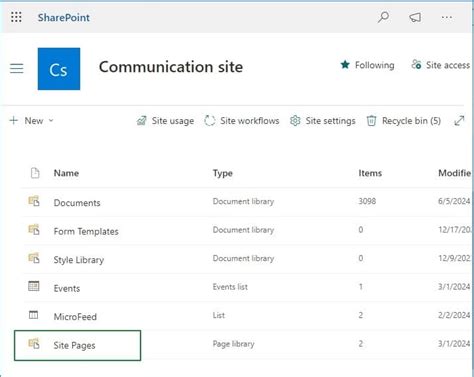Click the 6/5/2024 modified date

454,201
